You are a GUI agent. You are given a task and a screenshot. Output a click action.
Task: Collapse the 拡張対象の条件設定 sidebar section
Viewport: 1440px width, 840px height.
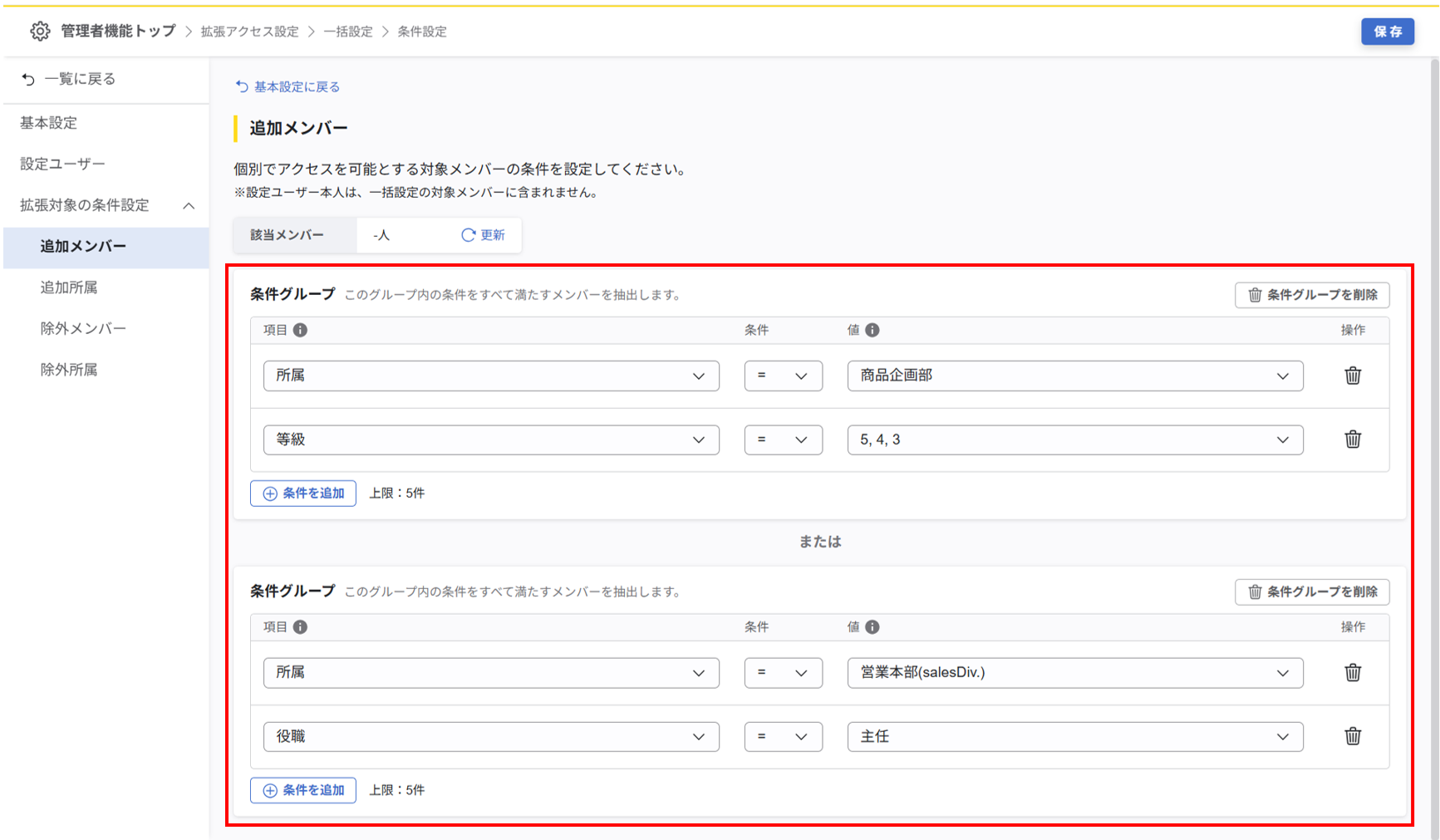coord(189,205)
